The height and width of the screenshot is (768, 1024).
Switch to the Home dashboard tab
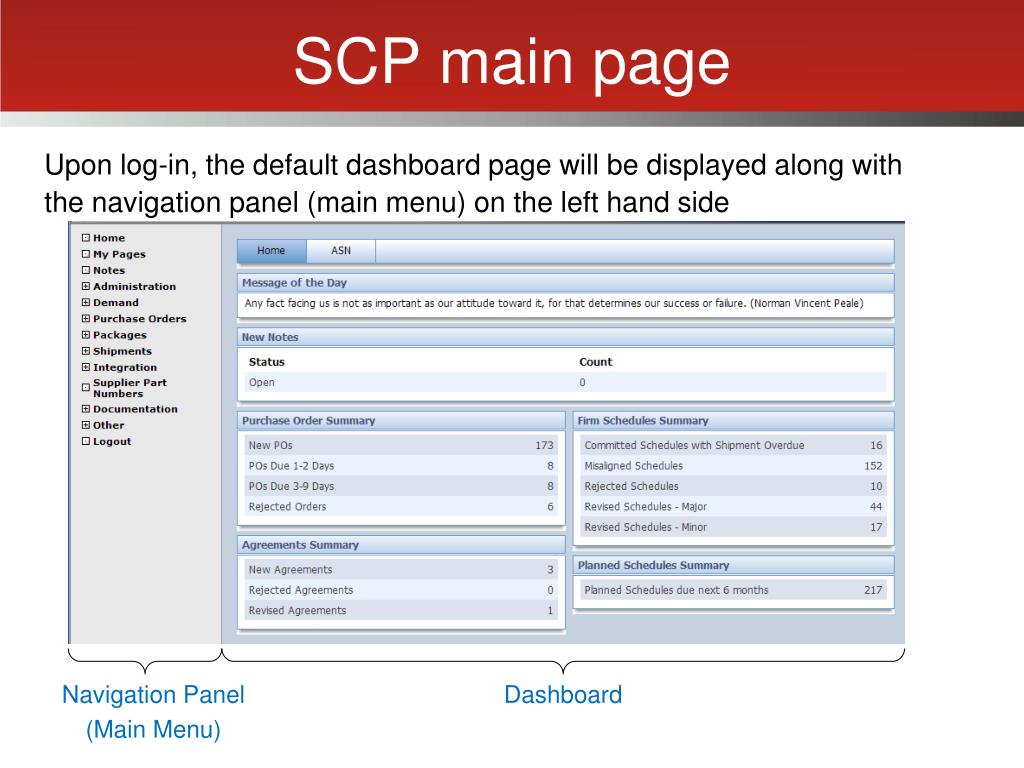[x=271, y=251]
